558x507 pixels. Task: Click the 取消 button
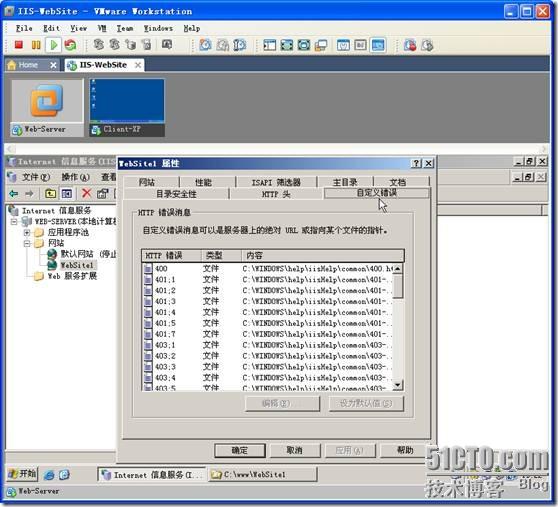click(295, 450)
